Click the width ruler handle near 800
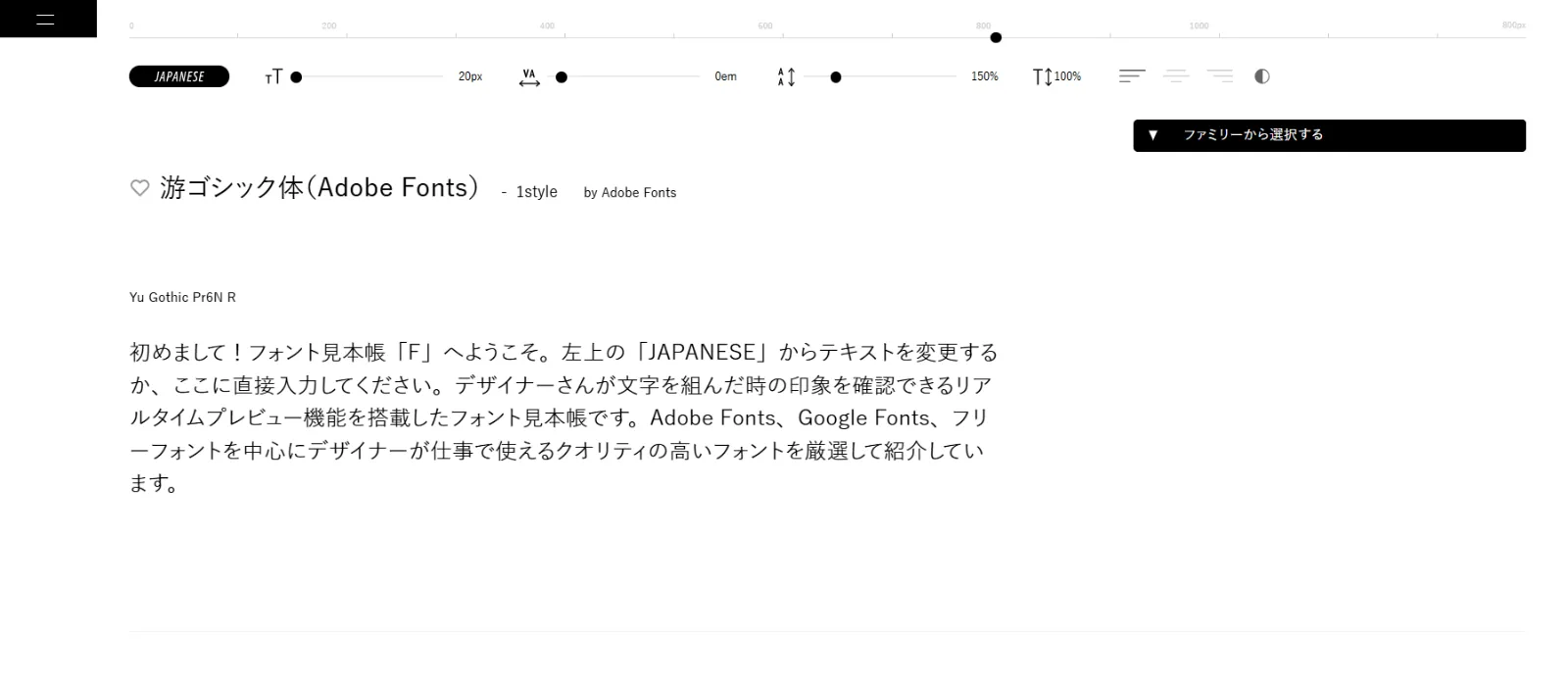1568x684 pixels. coord(996,38)
